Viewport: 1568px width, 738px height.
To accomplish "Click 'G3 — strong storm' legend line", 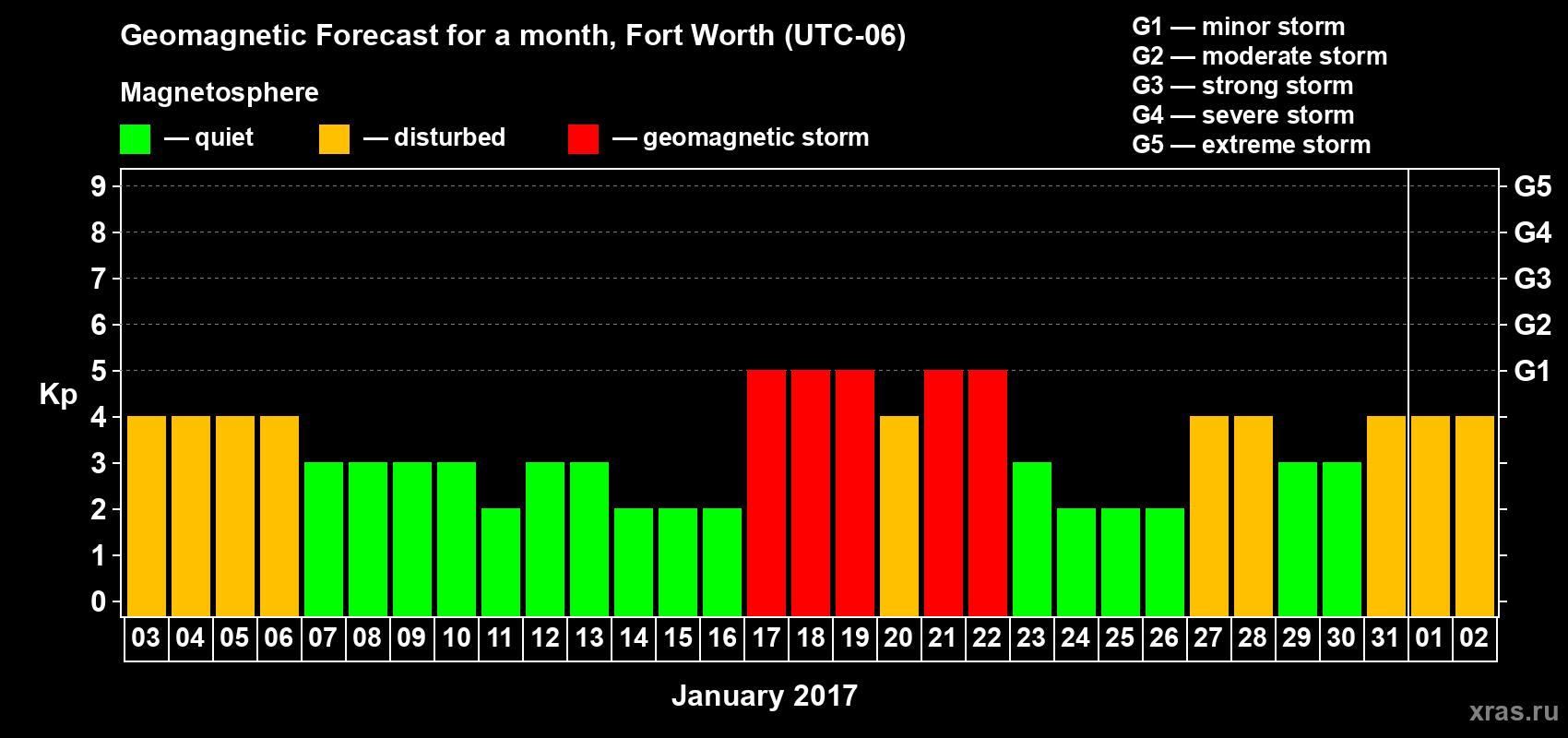I will pyautogui.click(x=1242, y=86).
